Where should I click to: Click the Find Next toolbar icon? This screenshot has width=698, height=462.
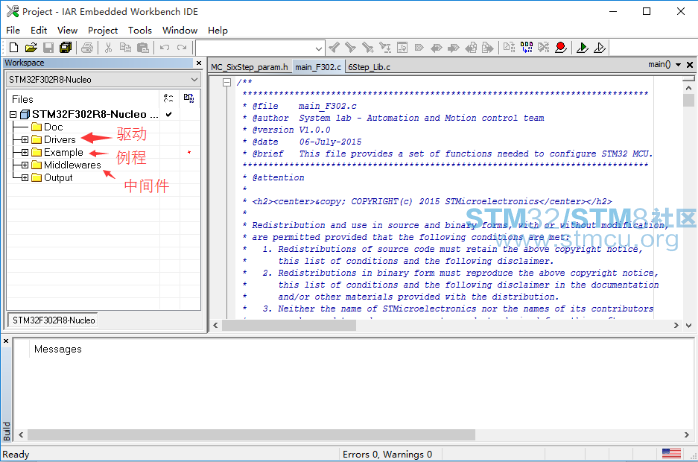tap(351, 48)
